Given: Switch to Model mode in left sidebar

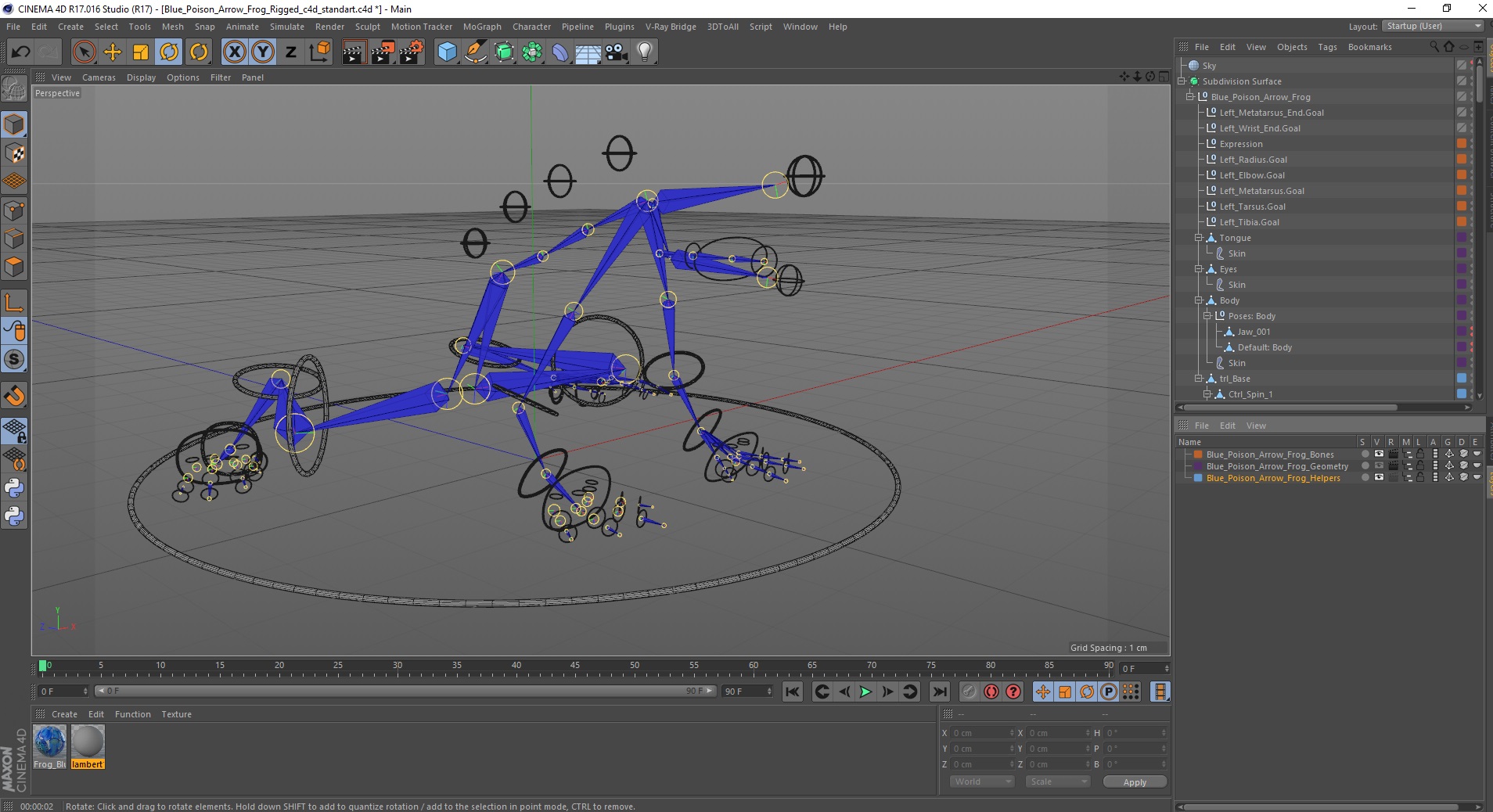Looking at the screenshot, I should click(14, 125).
